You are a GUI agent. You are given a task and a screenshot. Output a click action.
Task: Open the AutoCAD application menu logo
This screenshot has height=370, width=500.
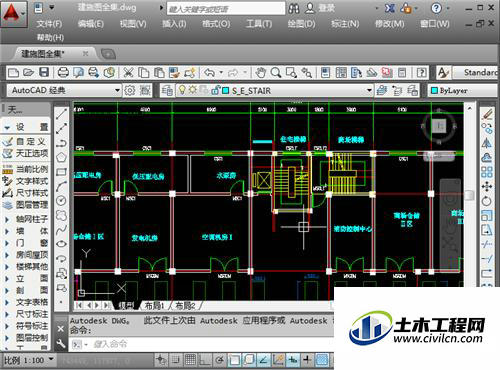click(12, 14)
